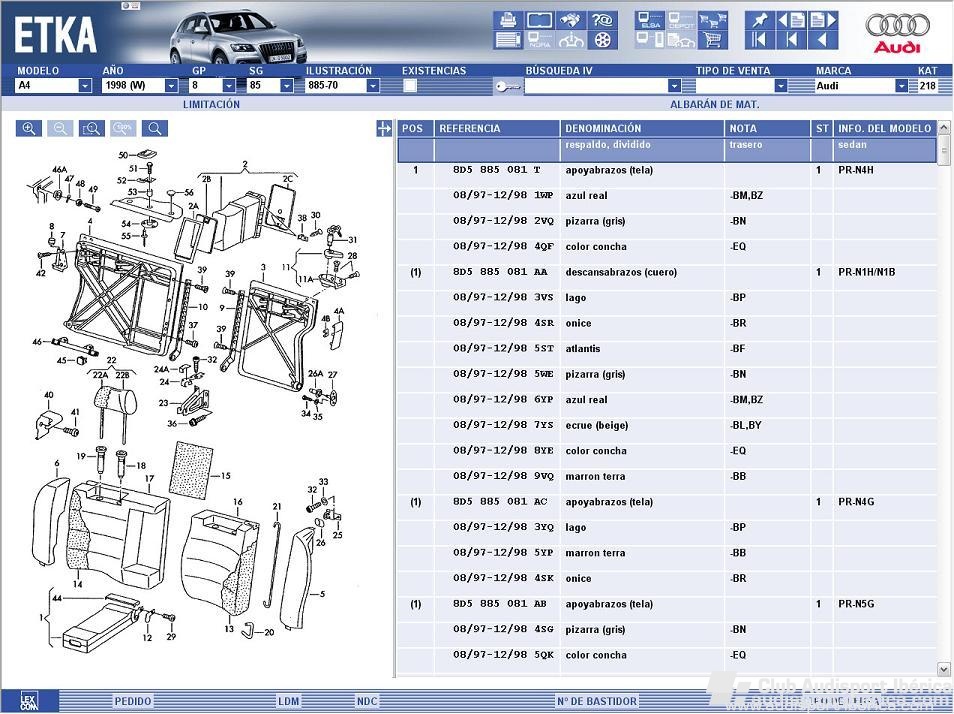Toggle the panel splitter arrow beside POS
The image size is (954, 714).
[384, 128]
